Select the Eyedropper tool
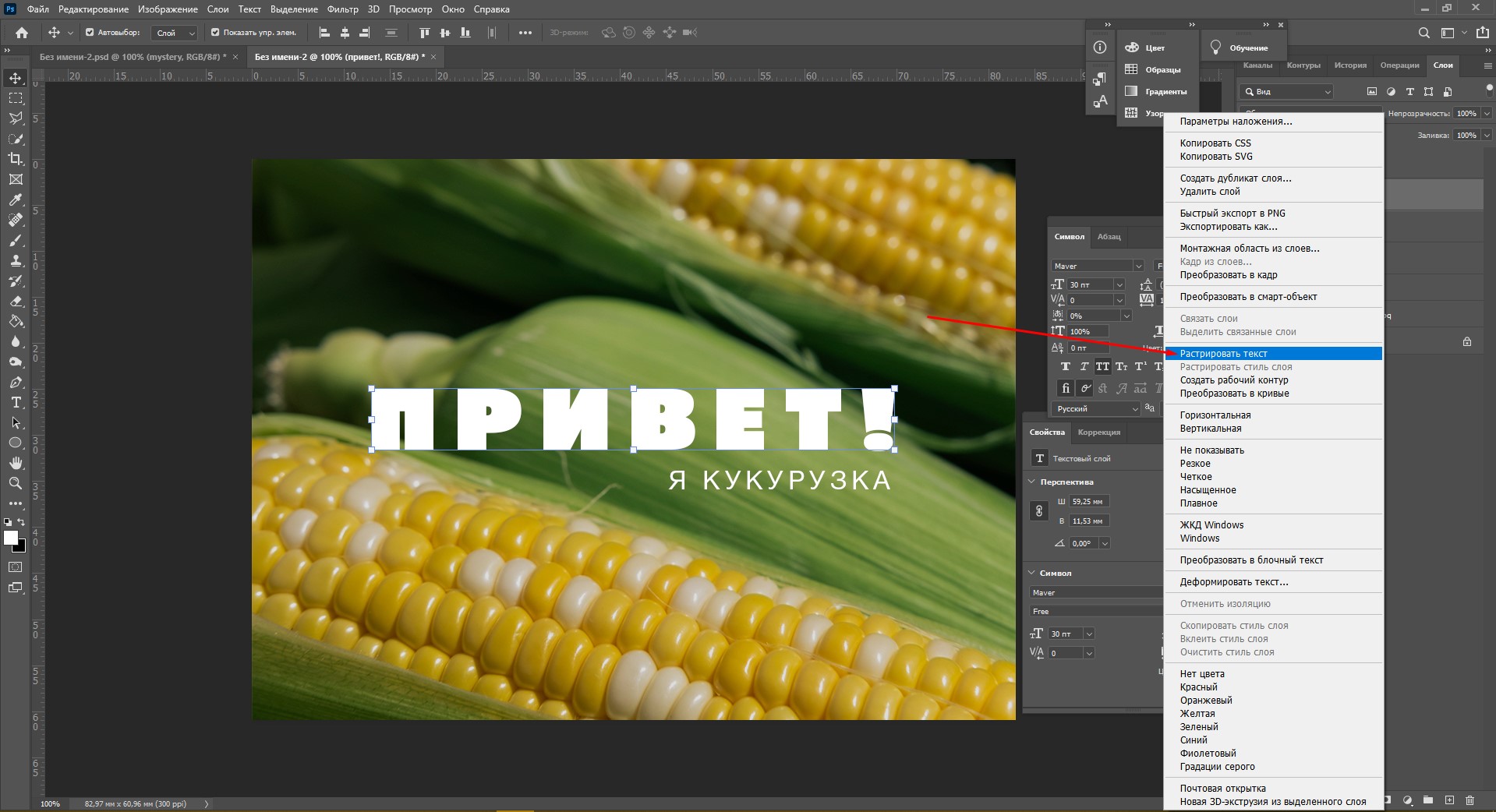Screen dimensions: 1496x812 pos(16,200)
